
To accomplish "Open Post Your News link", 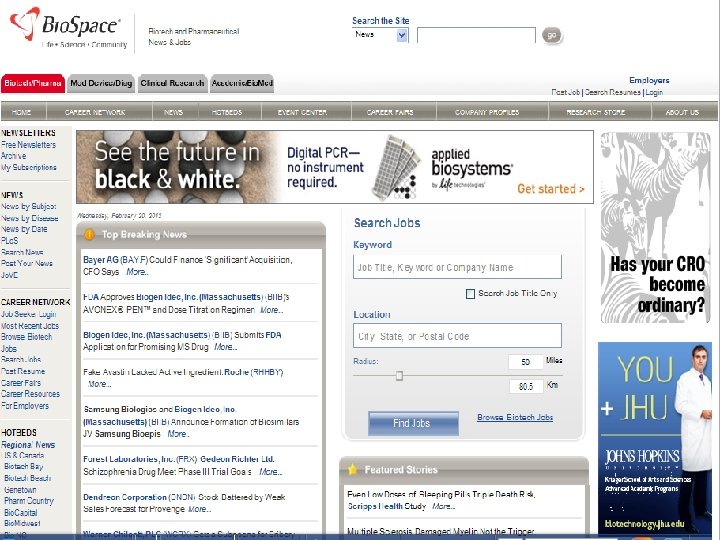I will [x=27, y=263].
